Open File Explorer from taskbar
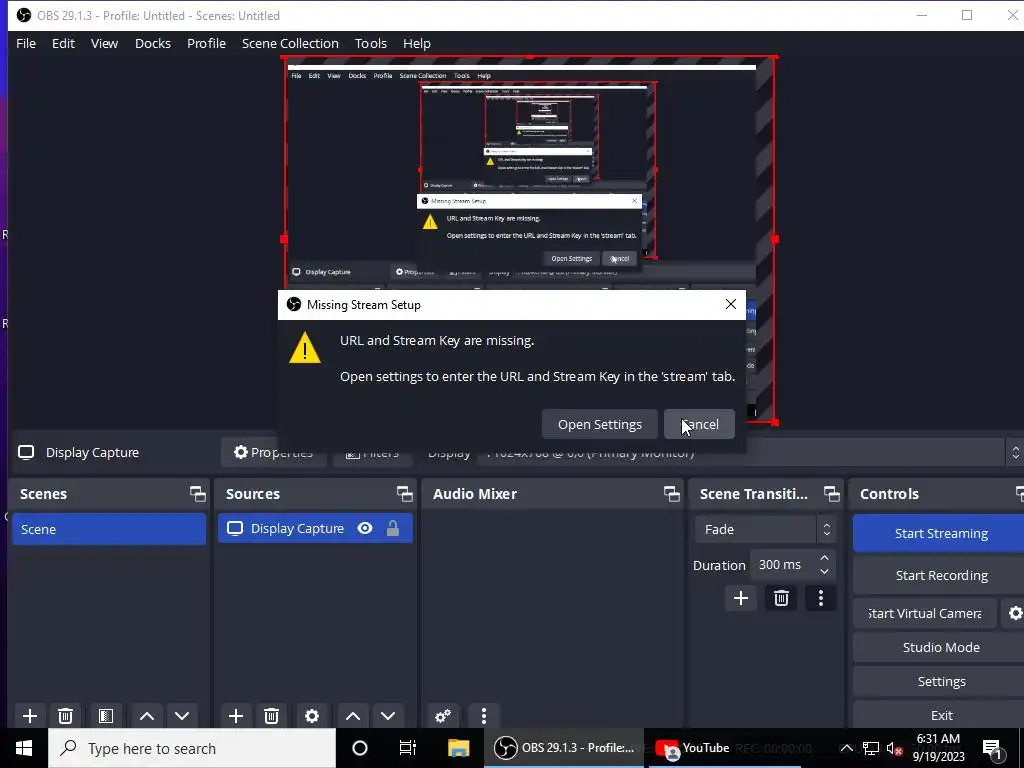This screenshot has width=1024, height=768. point(458,748)
